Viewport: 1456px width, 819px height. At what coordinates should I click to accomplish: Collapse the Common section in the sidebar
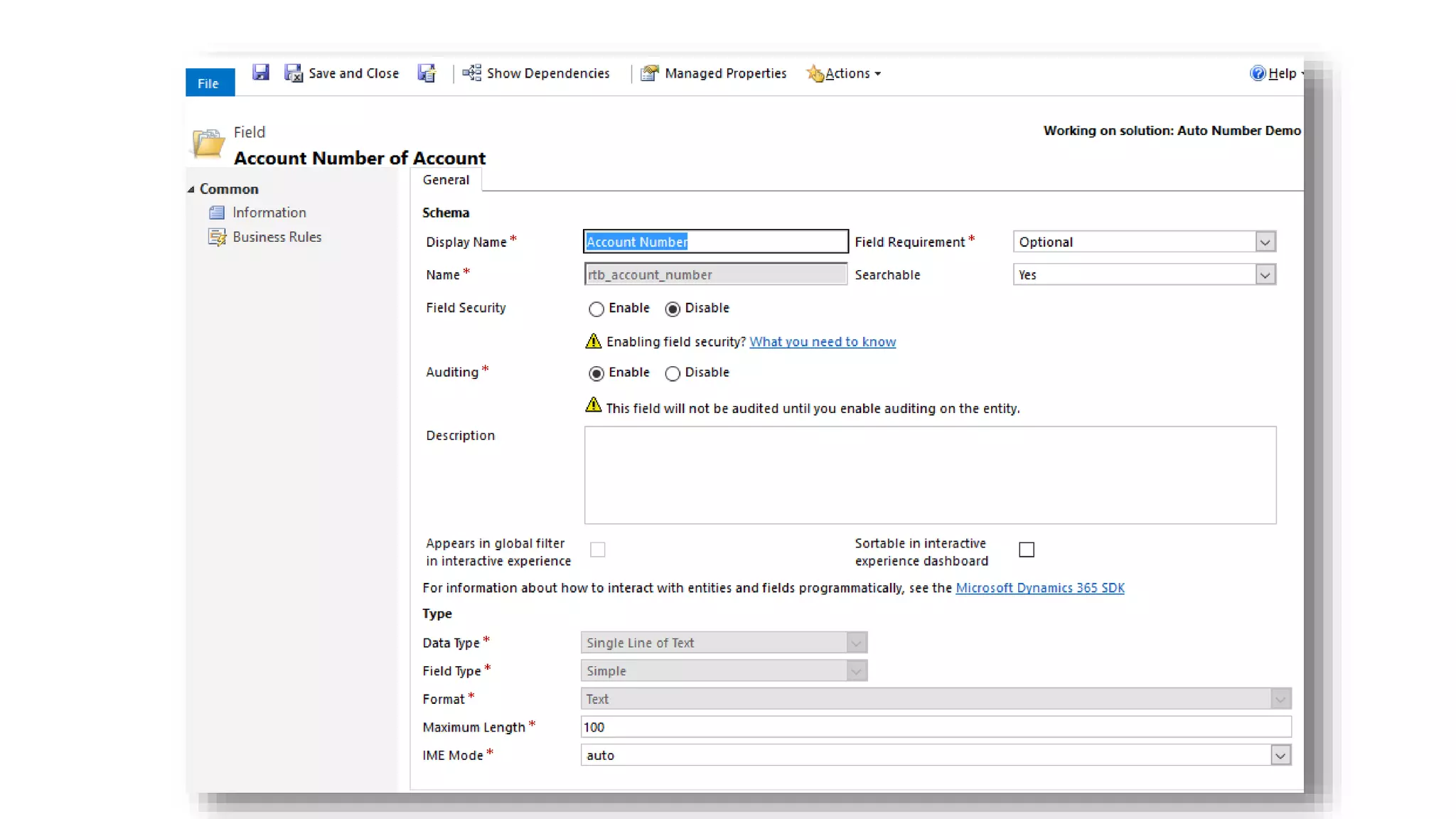(191, 189)
